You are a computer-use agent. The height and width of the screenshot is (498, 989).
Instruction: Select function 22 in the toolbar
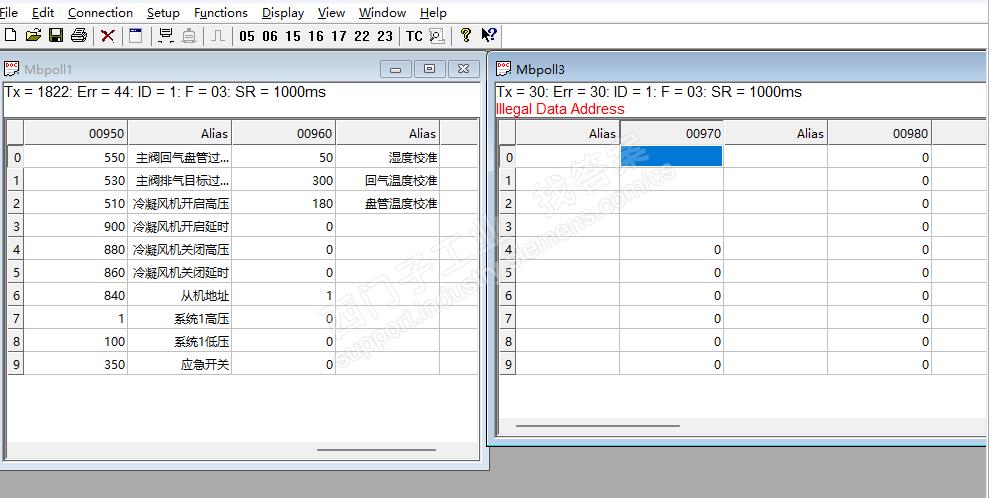(x=362, y=36)
